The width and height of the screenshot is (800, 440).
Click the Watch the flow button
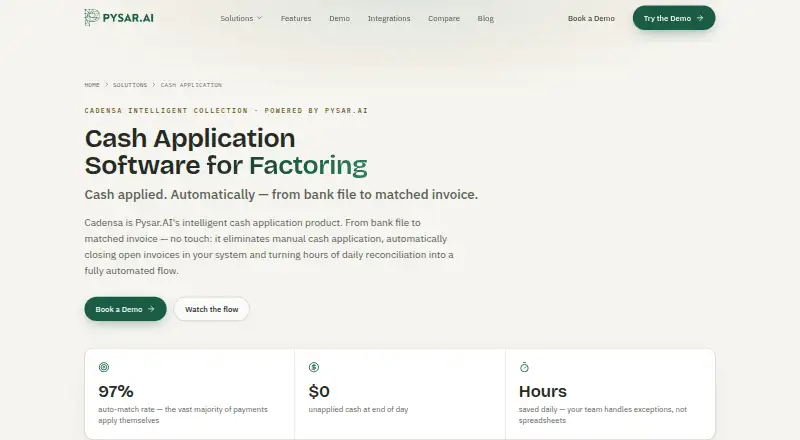(212, 309)
